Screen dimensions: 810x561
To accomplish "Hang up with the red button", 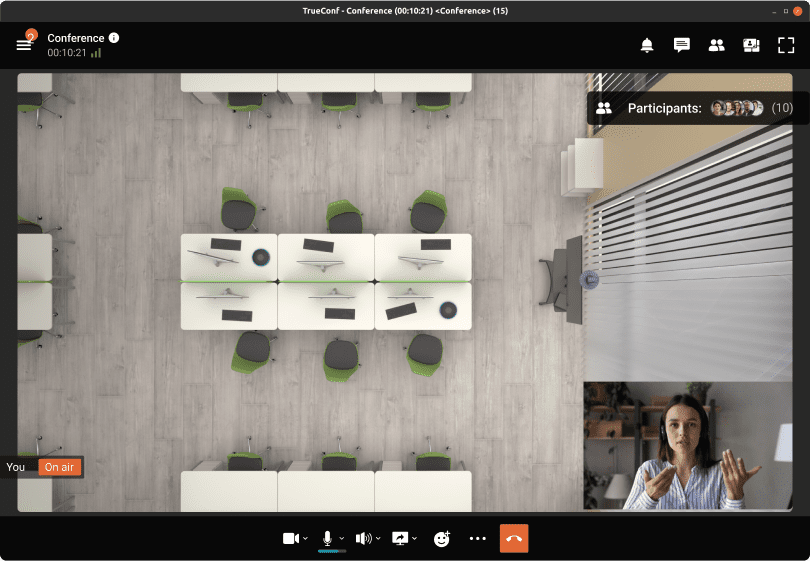I will click(x=514, y=538).
